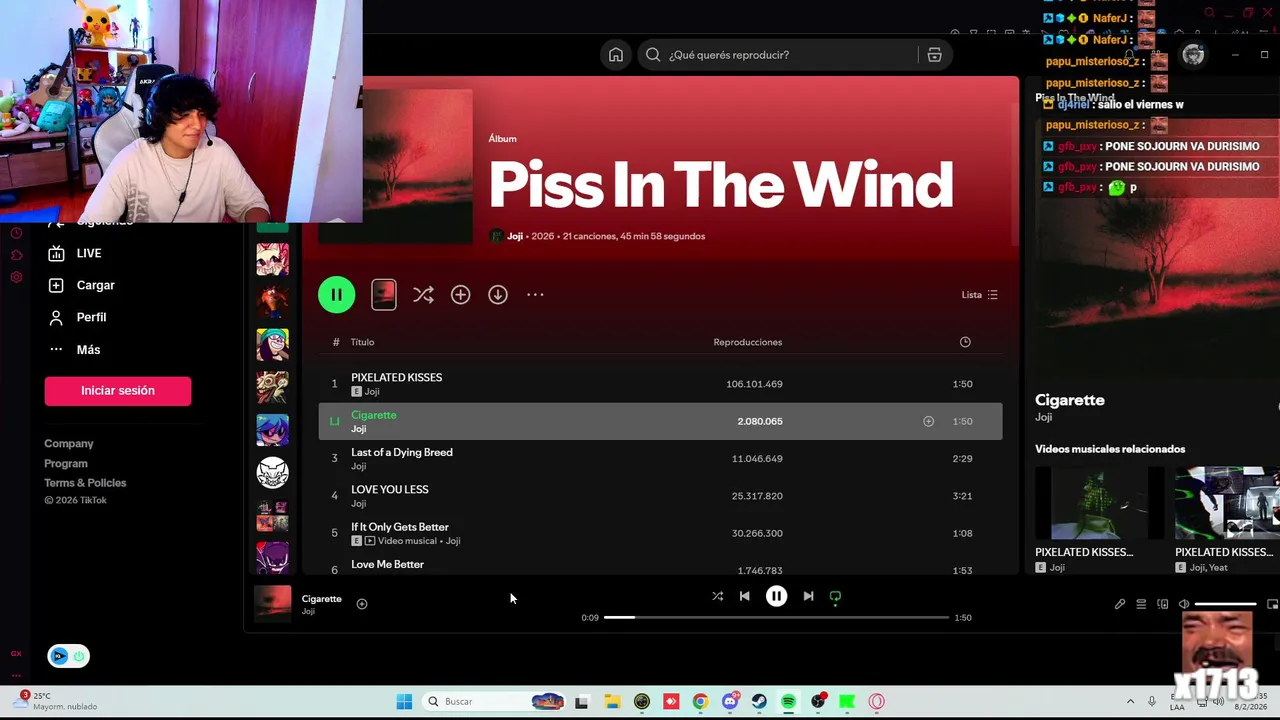Viewport: 1280px width, 720px height.
Task: Add the album to library with plus icon
Action: 460,295
